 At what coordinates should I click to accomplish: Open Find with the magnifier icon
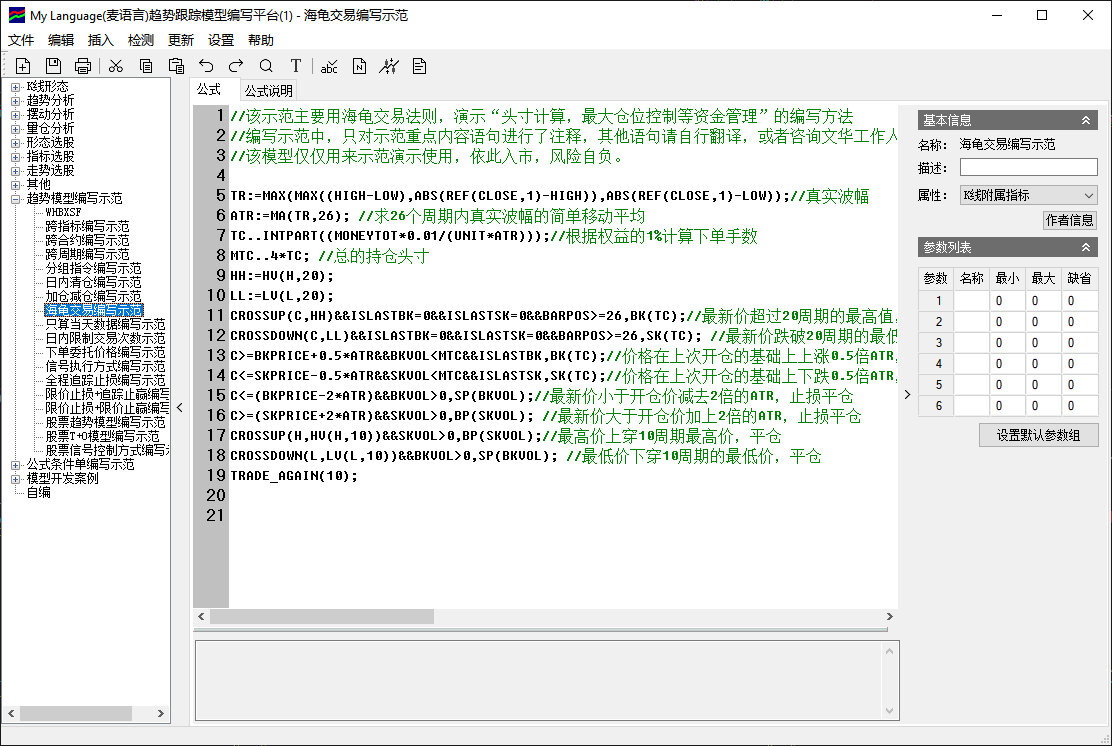[266, 66]
